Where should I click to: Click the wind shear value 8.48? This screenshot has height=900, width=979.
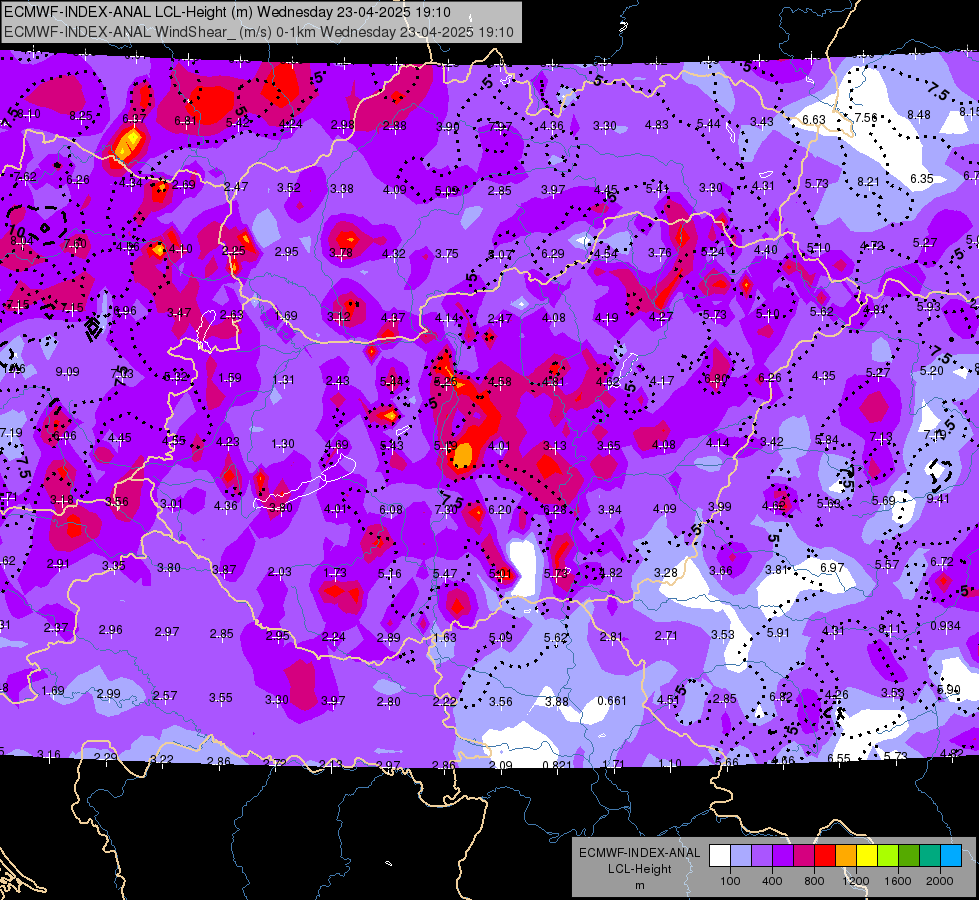click(x=918, y=114)
